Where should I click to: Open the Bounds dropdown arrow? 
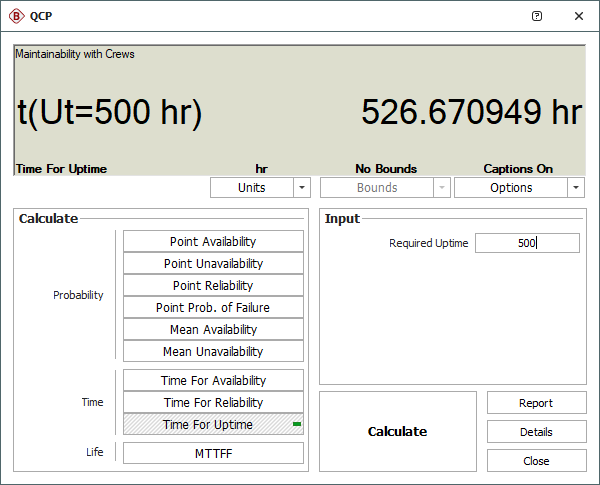click(442, 188)
